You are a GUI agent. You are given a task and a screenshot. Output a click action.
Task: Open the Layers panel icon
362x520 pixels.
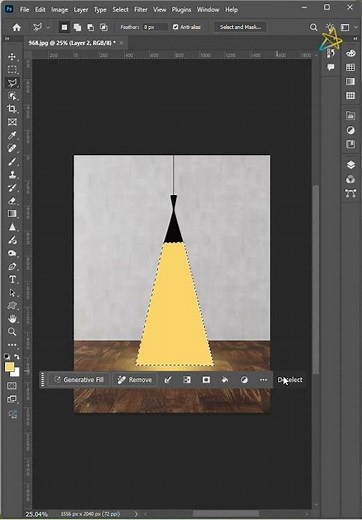click(x=350, y=165)
